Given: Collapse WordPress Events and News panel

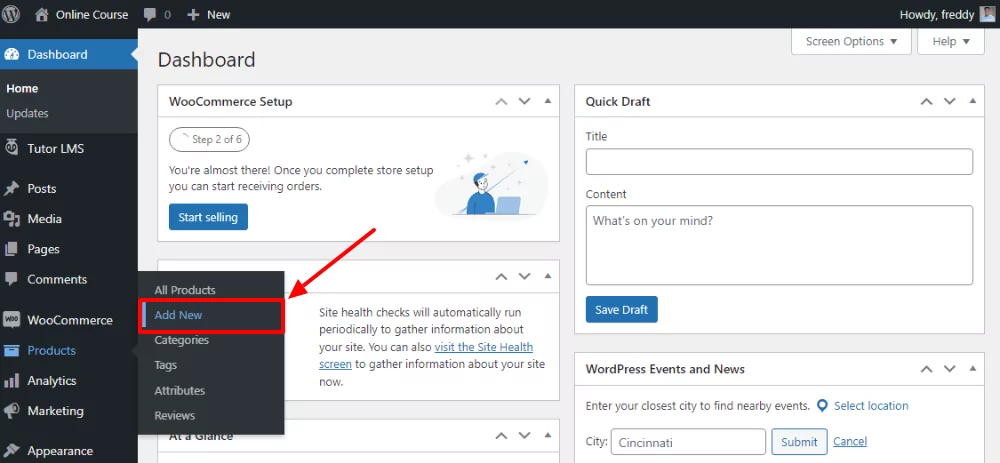Looking at the screenshot, I should point(973,368).
